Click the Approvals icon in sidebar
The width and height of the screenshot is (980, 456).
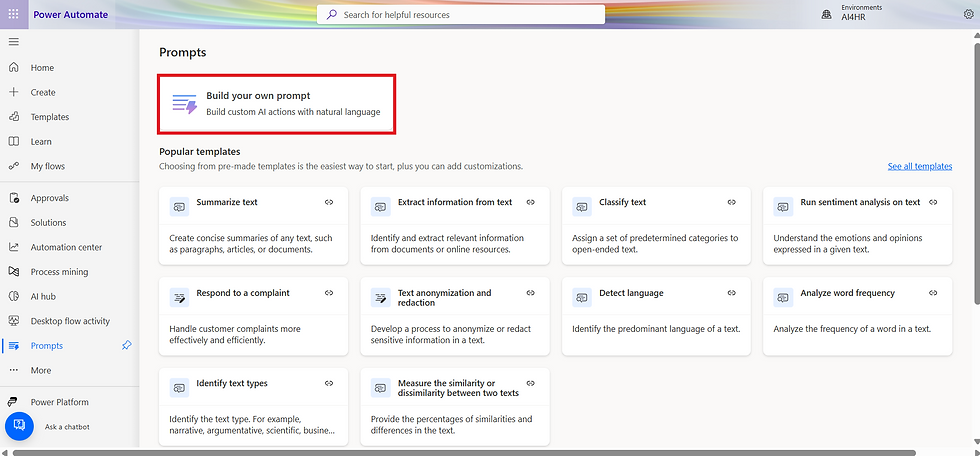coord(14,198)
